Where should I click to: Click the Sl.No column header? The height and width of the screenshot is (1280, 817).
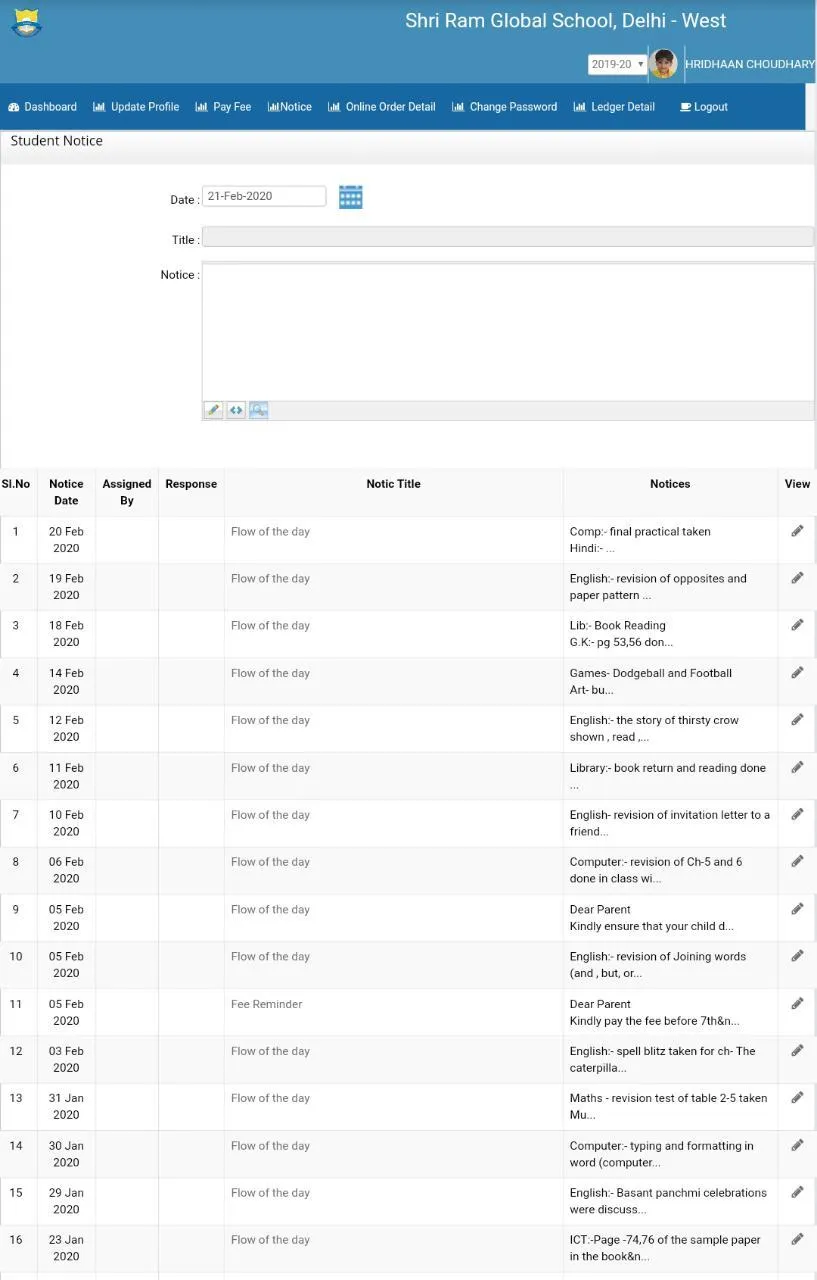point(16,484)
